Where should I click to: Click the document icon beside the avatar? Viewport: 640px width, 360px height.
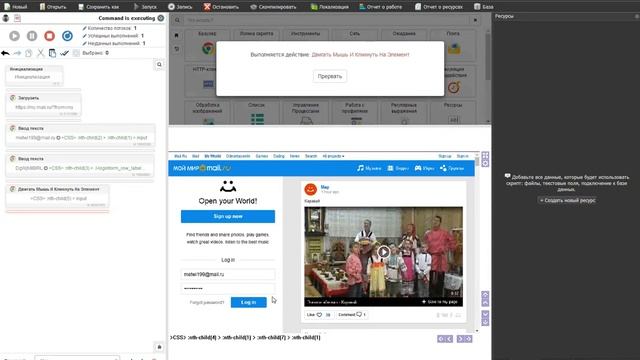tap(17, 18)
